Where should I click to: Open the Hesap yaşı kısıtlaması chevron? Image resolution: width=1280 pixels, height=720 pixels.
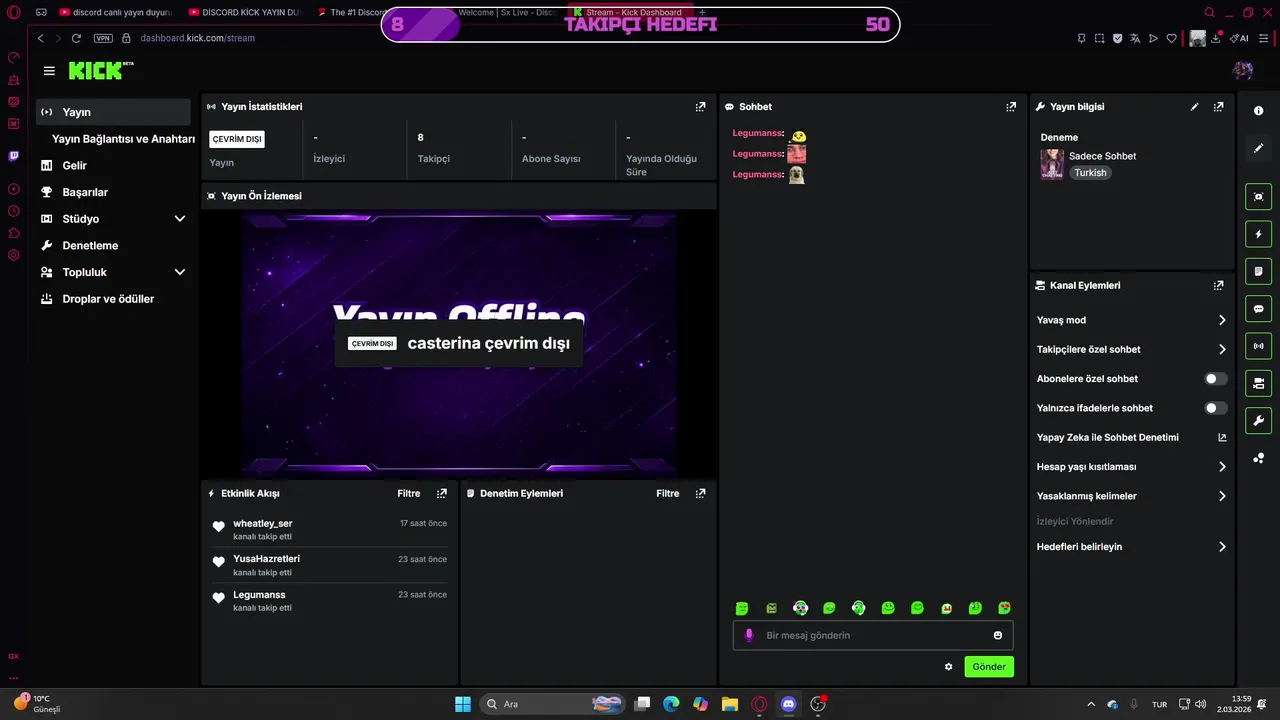pos(1222,467)
